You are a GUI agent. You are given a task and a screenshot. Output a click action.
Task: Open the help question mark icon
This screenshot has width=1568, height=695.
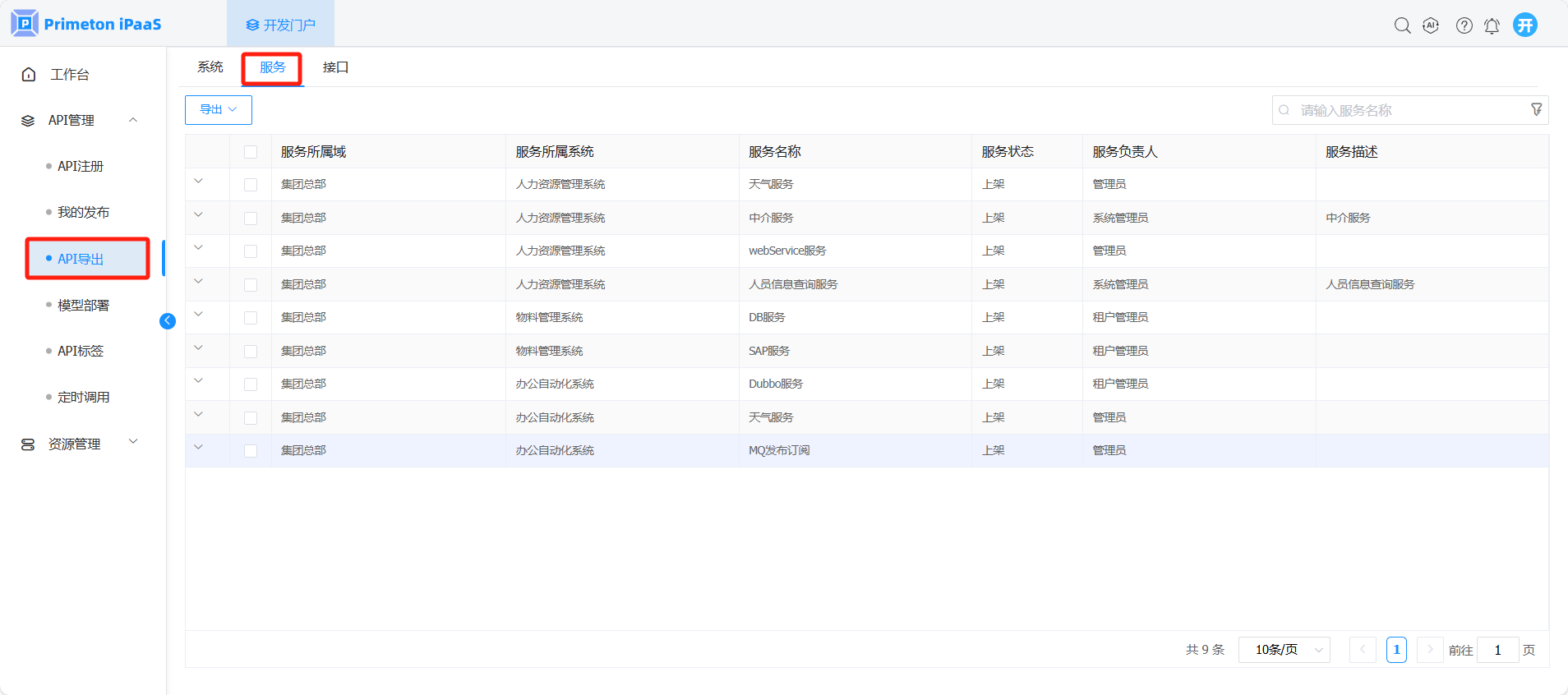[1464, 25]
